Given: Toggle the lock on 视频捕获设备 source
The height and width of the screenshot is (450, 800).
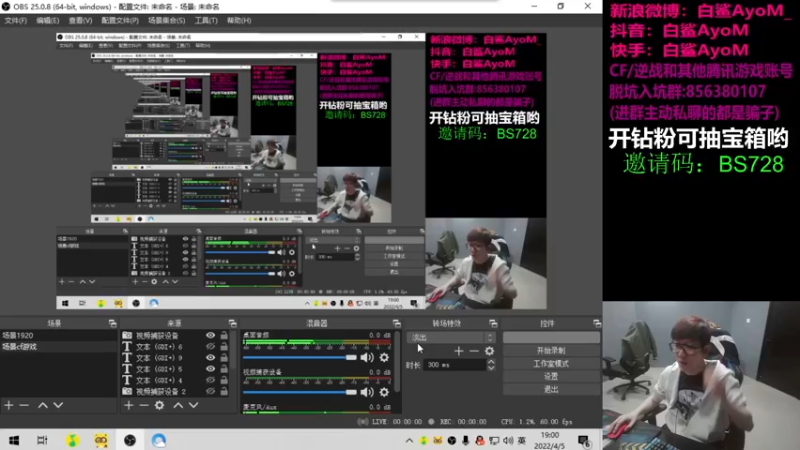Looking at the screenshot, I should point(224,335).
